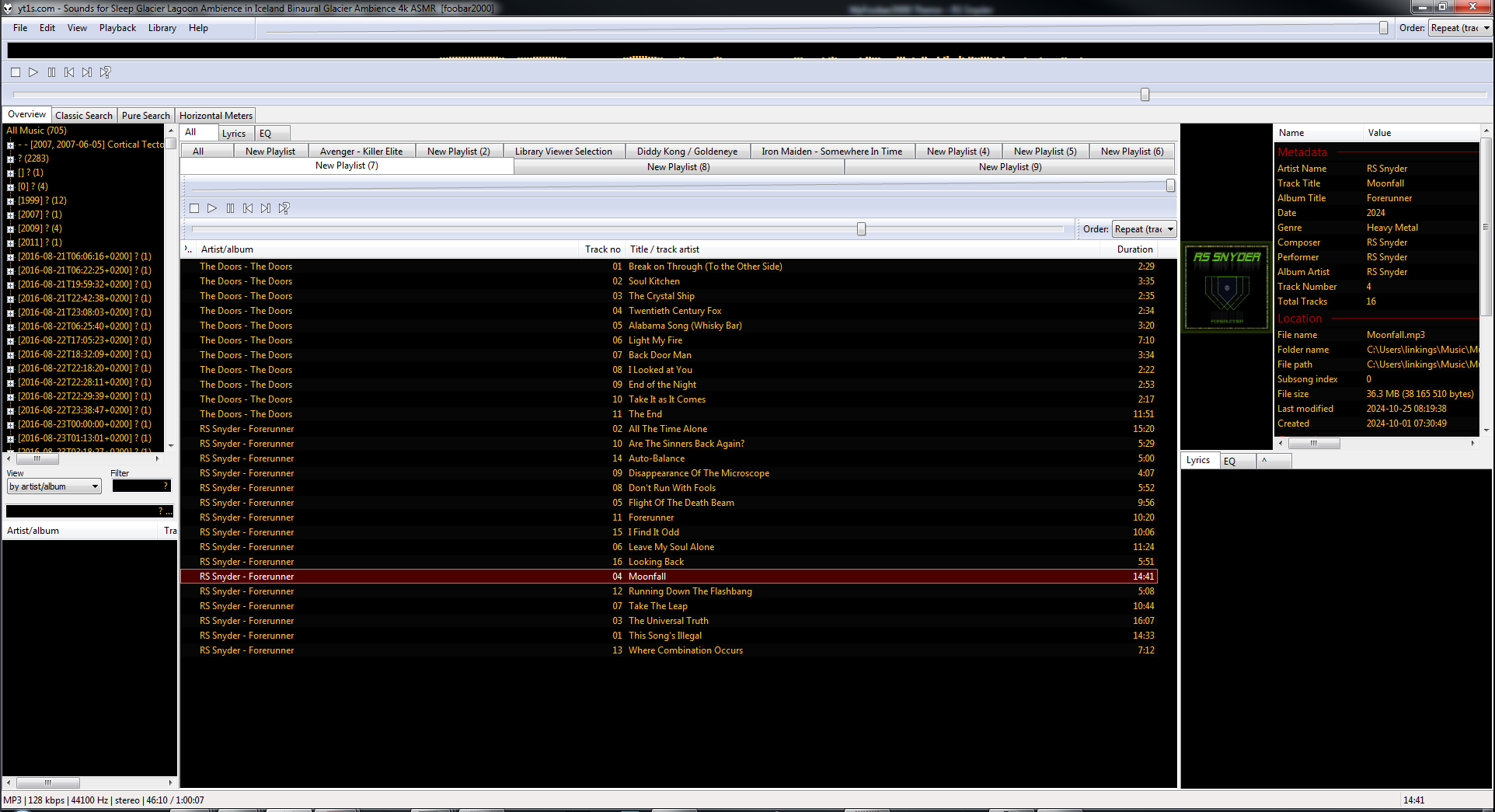The height and width of the screenshot is (812, 1495).
Task: Click the previous icon inside the playlist panel
Action: (x=248, y=208)
